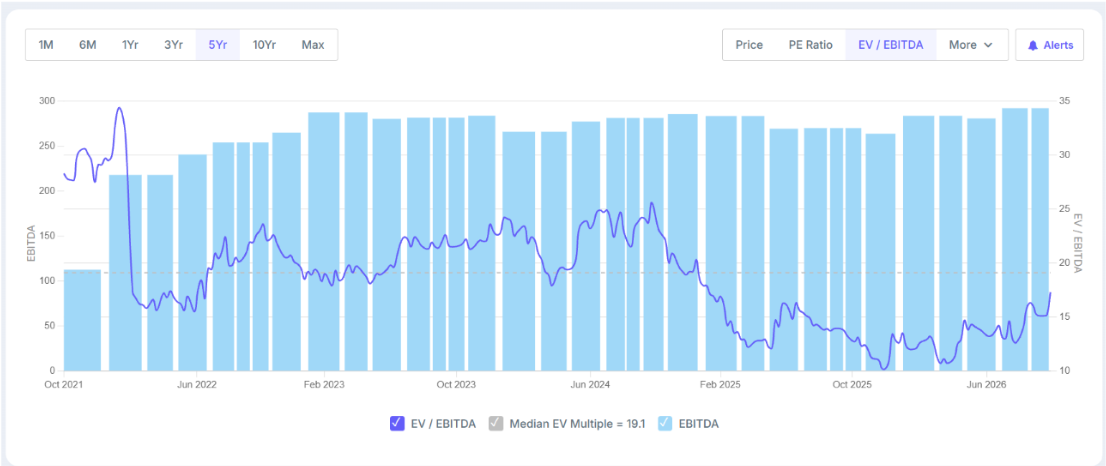Switch to the 6M time range
Screen dimensions: 1106x466
tap(87, 45)
